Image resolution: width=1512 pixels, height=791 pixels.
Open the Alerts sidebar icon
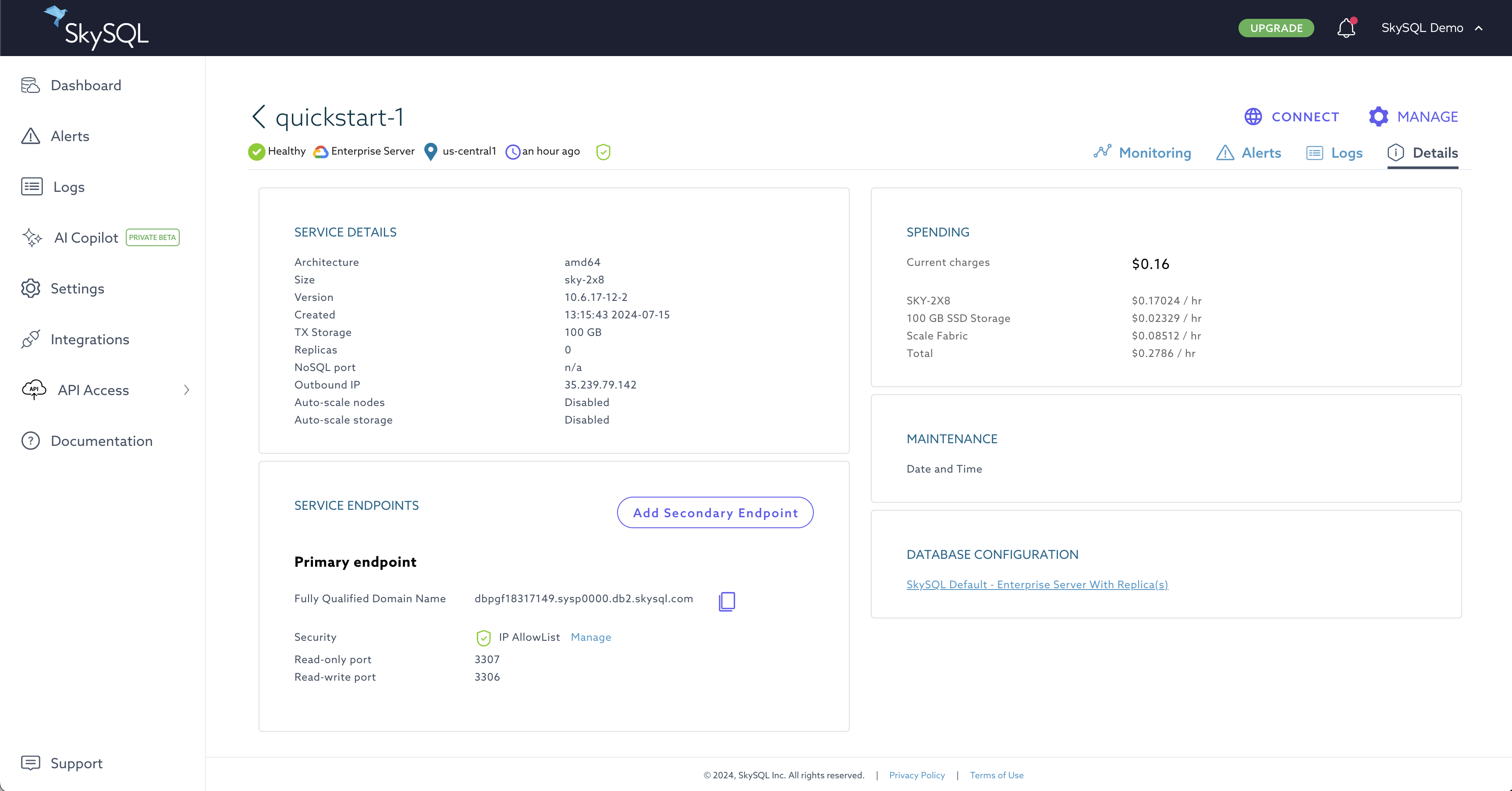tap(32, 136)
